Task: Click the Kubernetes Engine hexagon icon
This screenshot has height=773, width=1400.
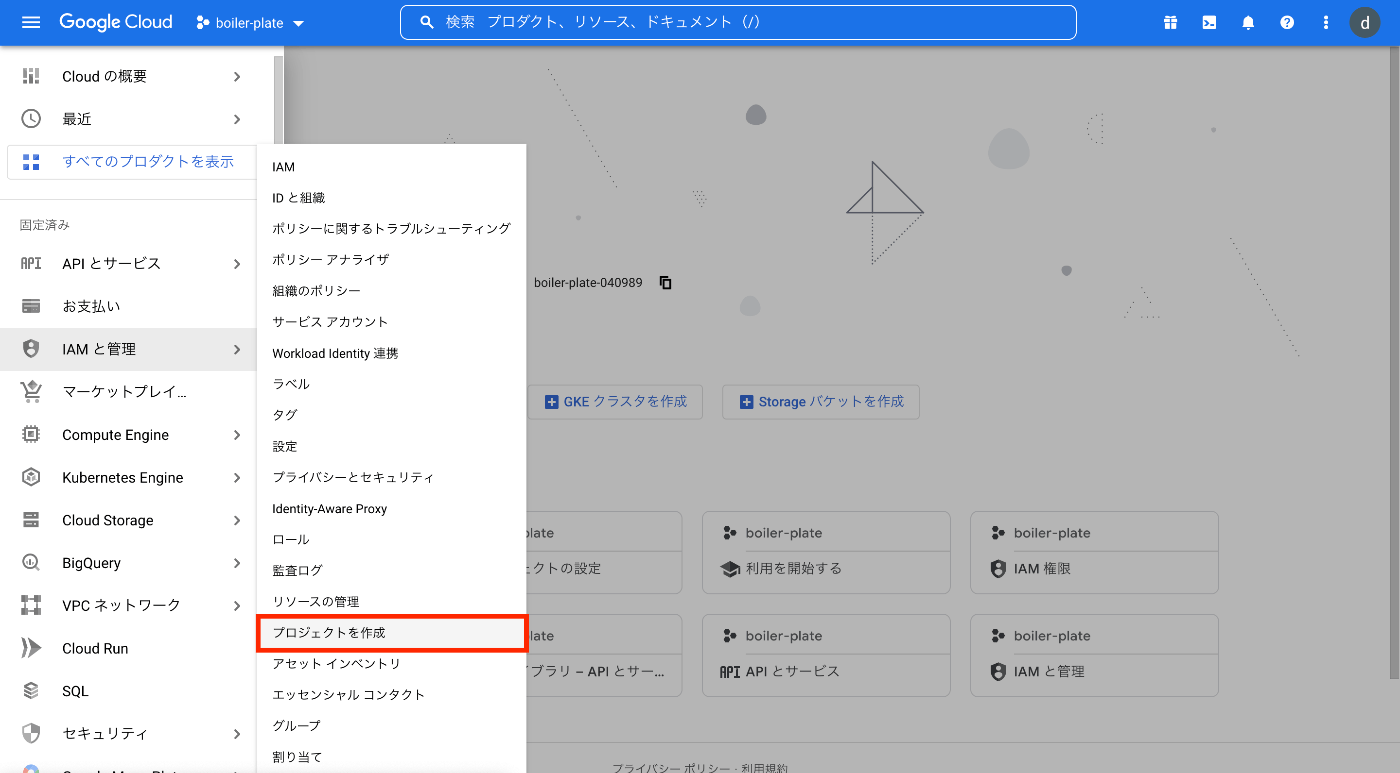Action: coord(31,478)
